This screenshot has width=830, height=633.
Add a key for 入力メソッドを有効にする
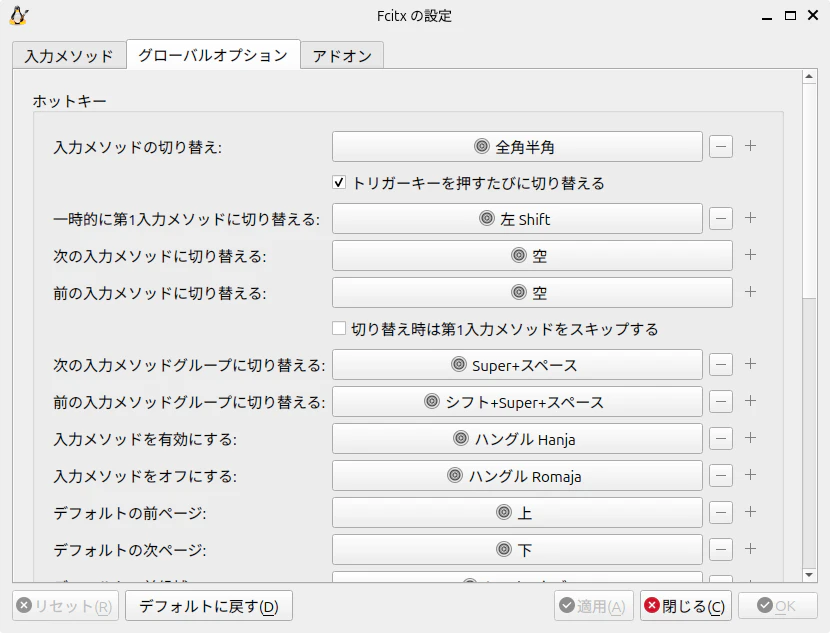(750, 438)
